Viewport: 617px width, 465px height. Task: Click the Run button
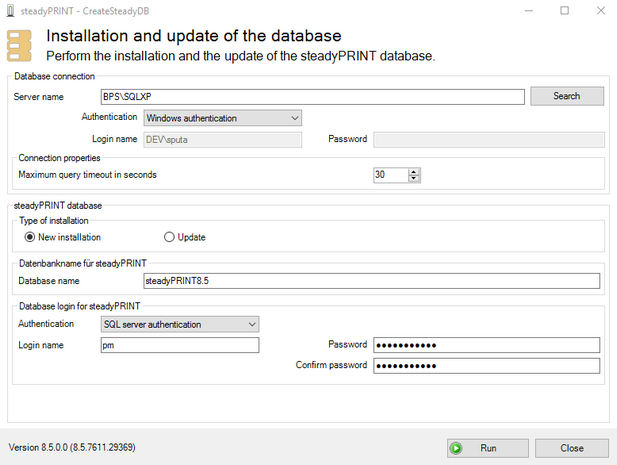[x=488, y=448]
